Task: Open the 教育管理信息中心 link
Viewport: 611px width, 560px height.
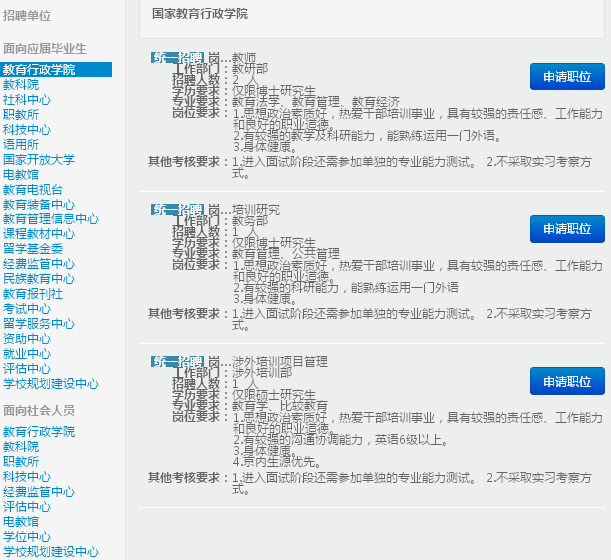Action: [51, 219]
